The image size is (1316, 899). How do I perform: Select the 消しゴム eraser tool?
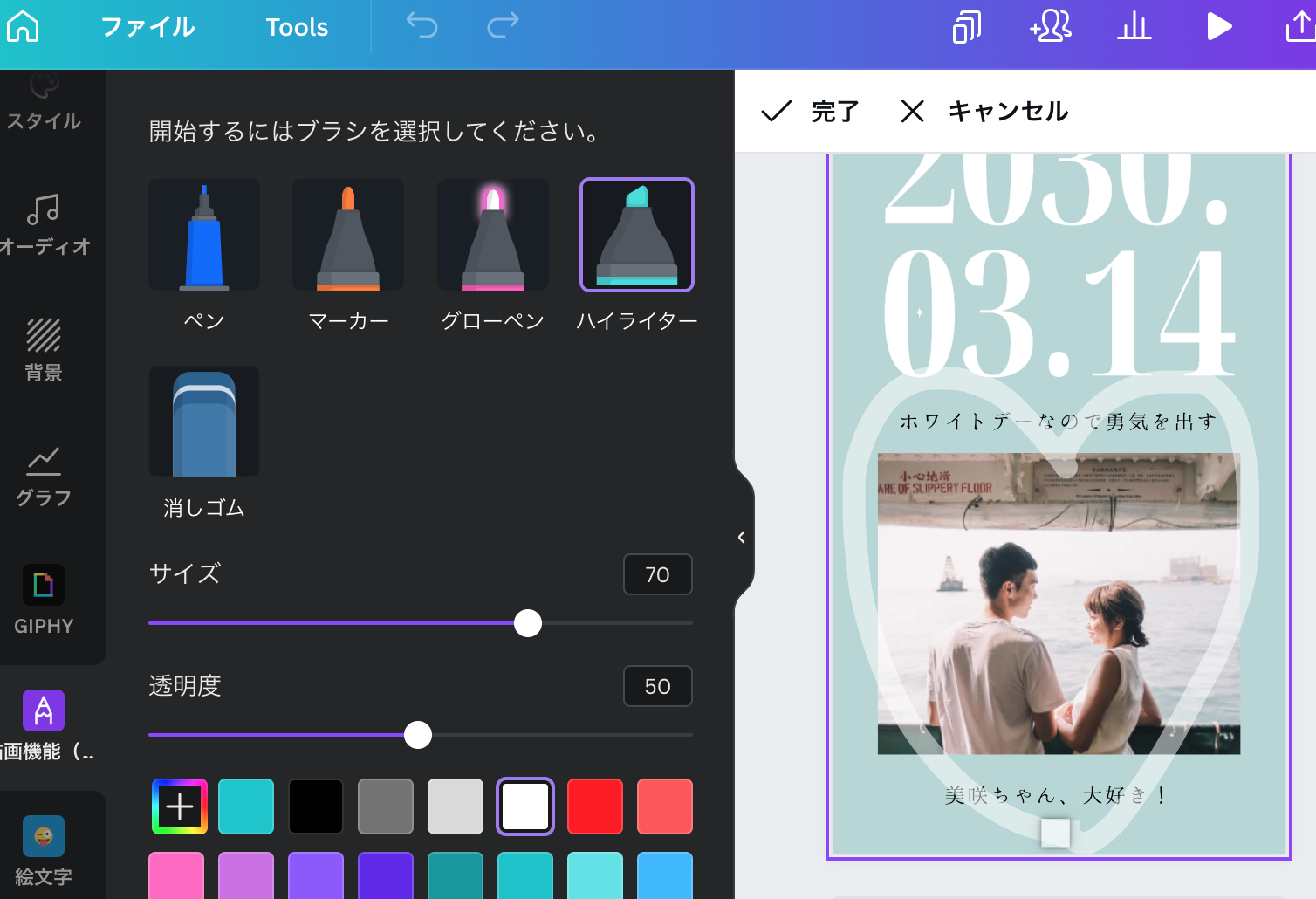click(x=204, y=422)
